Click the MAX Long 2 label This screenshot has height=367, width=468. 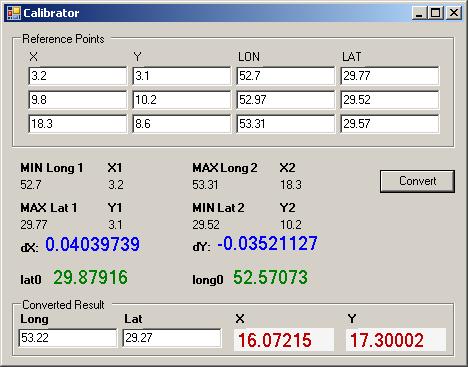(x=225, y=168)
